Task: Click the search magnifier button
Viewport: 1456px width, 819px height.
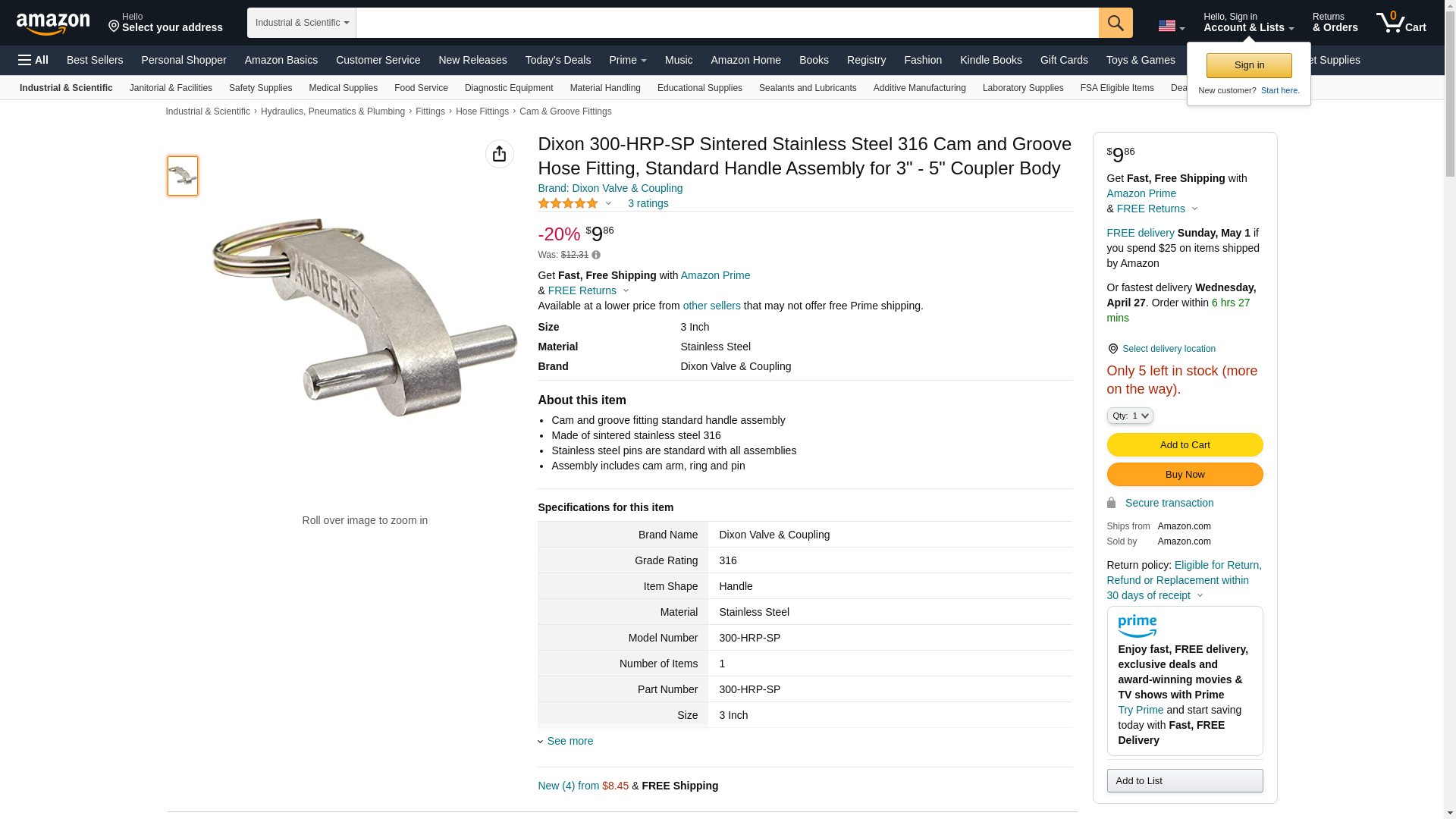Action: [1116, 23]
